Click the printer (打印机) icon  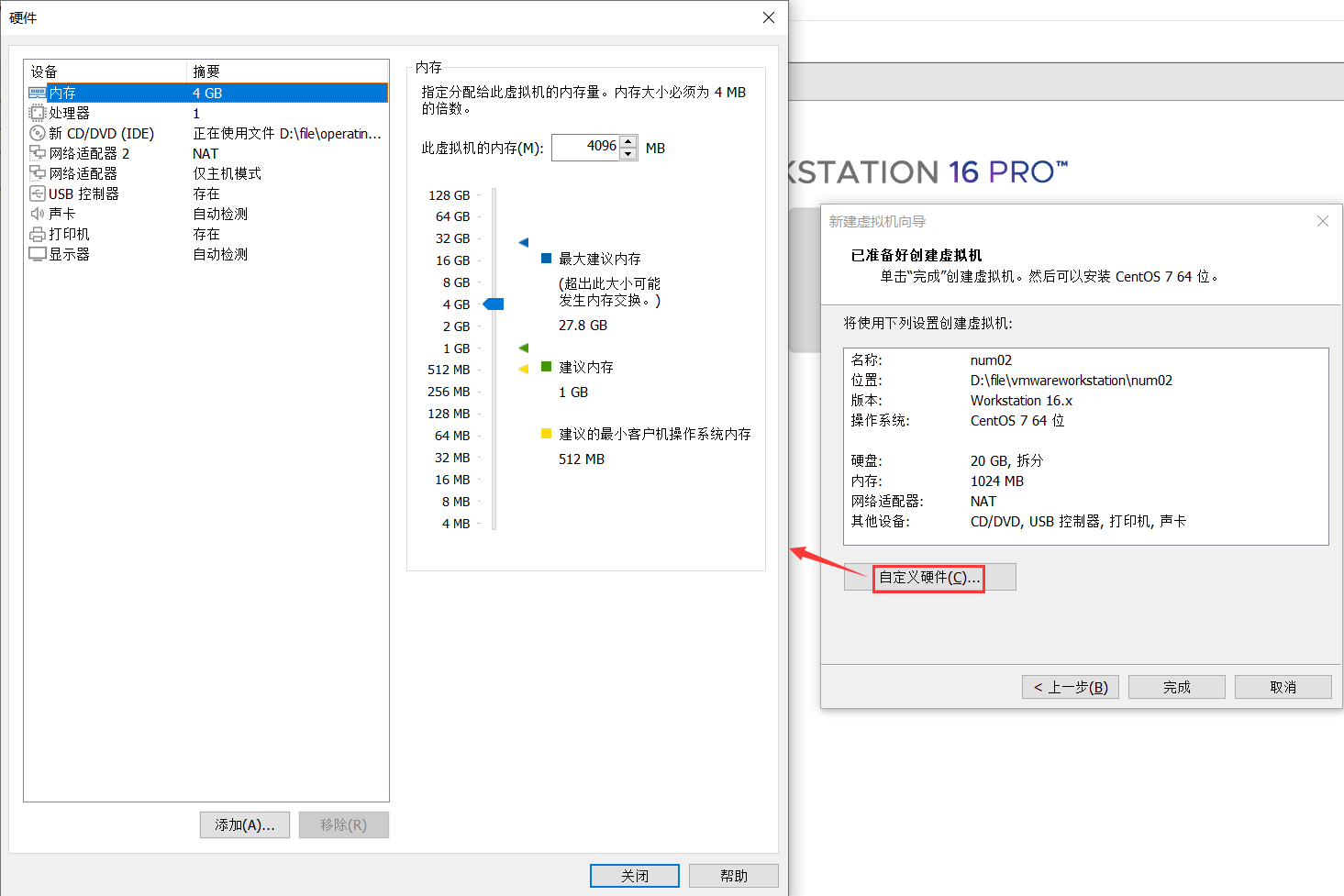tap(38, 234)
